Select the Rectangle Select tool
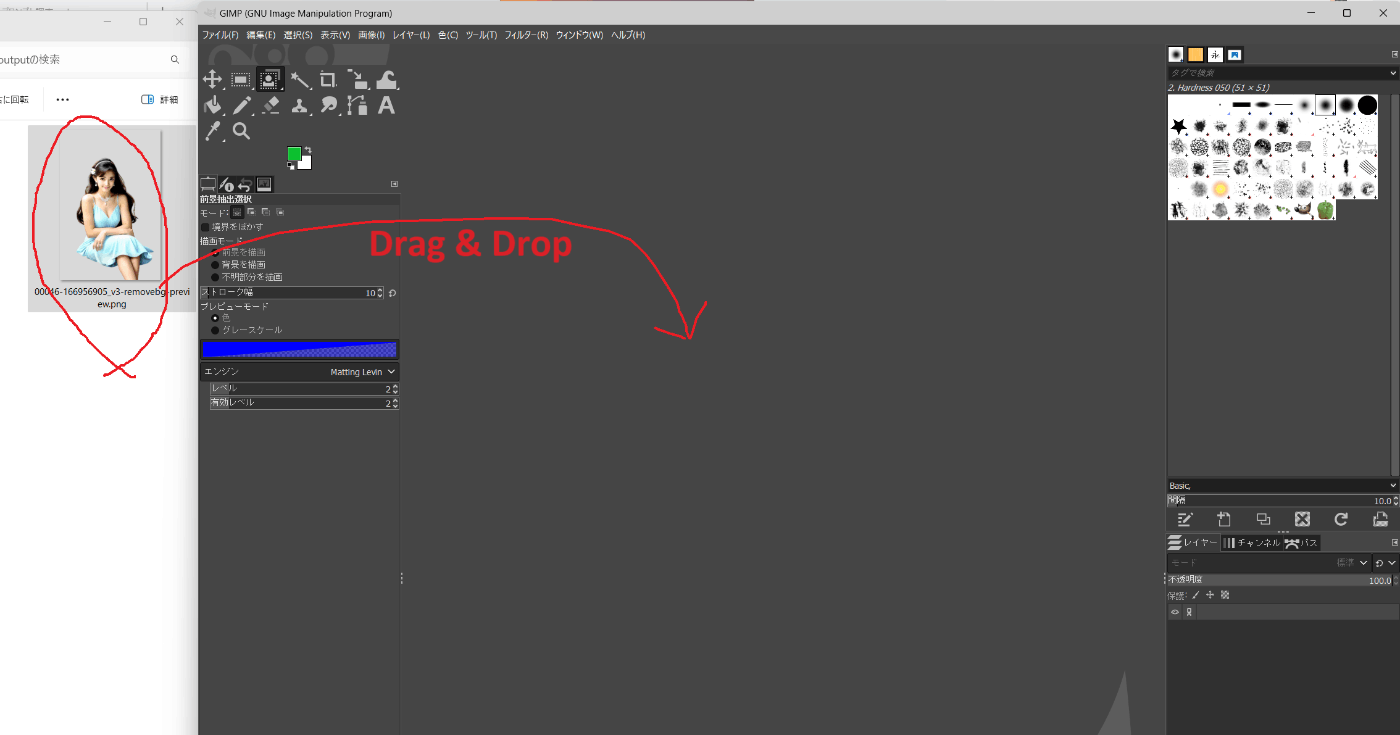The height and width of the screenshot is (735, 1400). click(241, 80)
